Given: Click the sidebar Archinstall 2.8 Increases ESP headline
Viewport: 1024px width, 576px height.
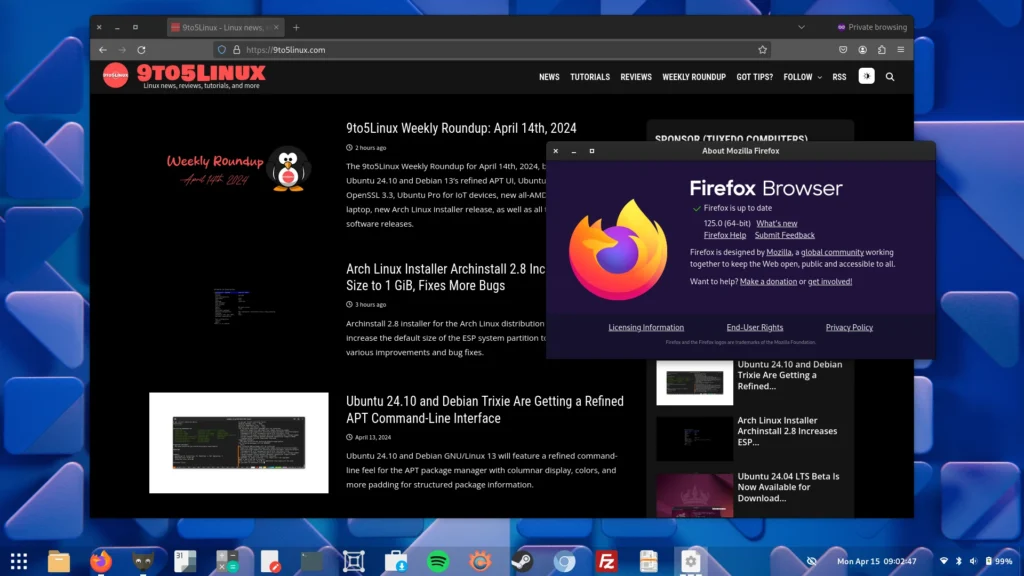Looking at the screenshot, I should [x=787, y=431].
